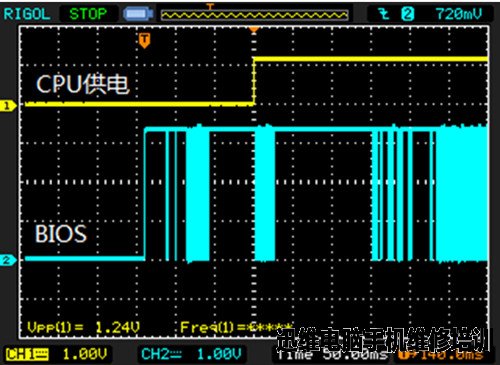The width and height of the screenshot is (500, 365).
Task: Click the BIOS label
Action: click(61, 234)
